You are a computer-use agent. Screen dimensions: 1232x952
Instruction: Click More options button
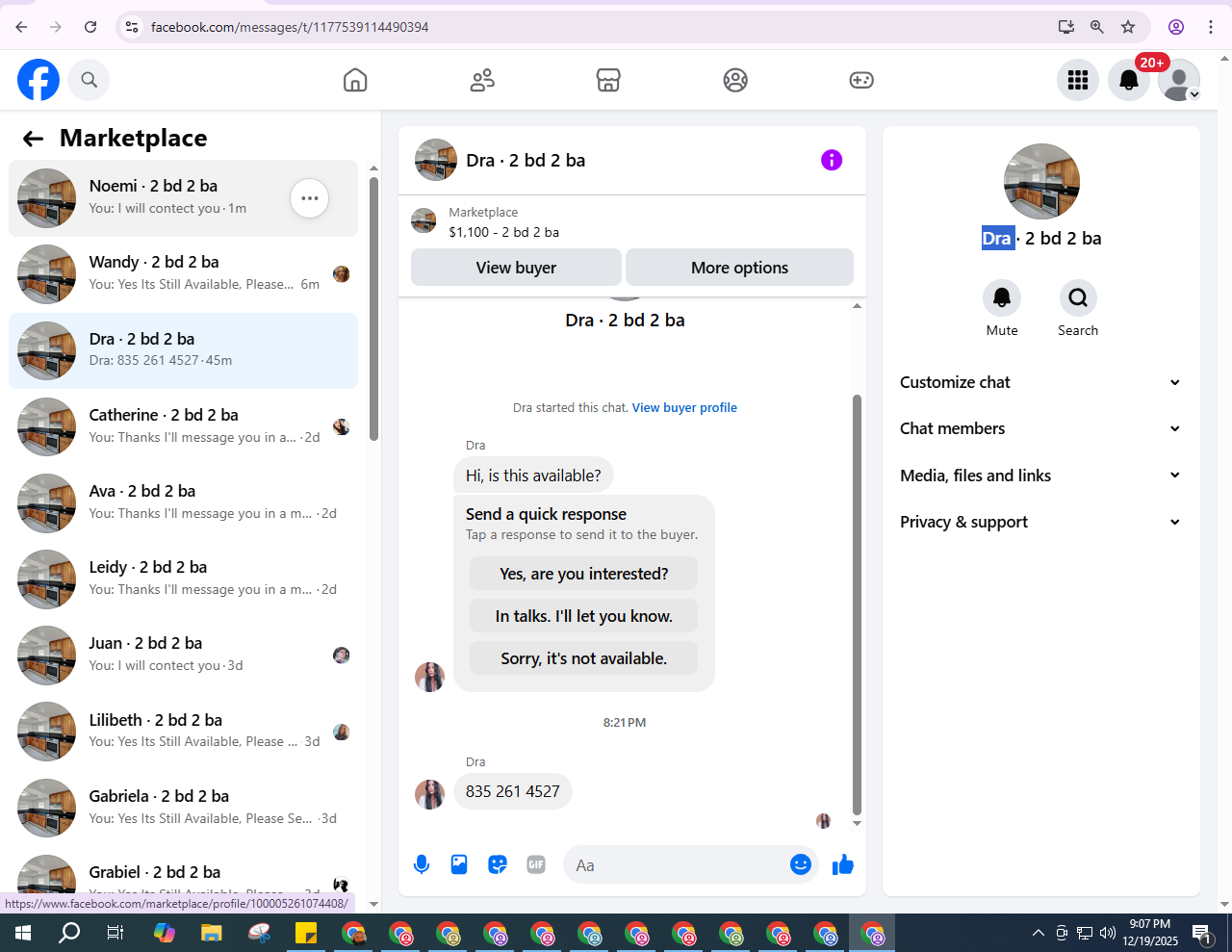coord(739,268)
